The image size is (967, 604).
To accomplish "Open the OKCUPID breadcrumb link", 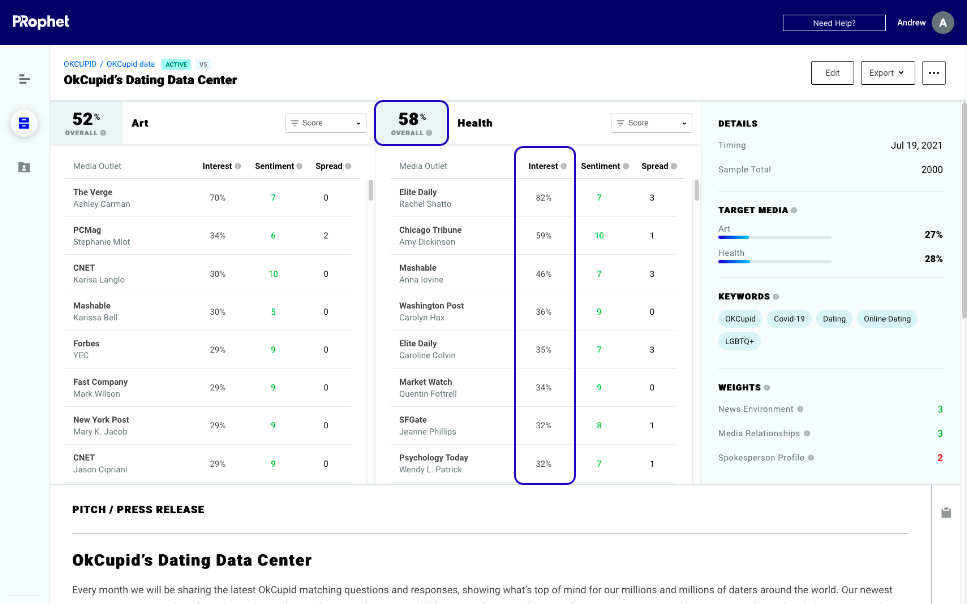I will click(x=80, y=64).
